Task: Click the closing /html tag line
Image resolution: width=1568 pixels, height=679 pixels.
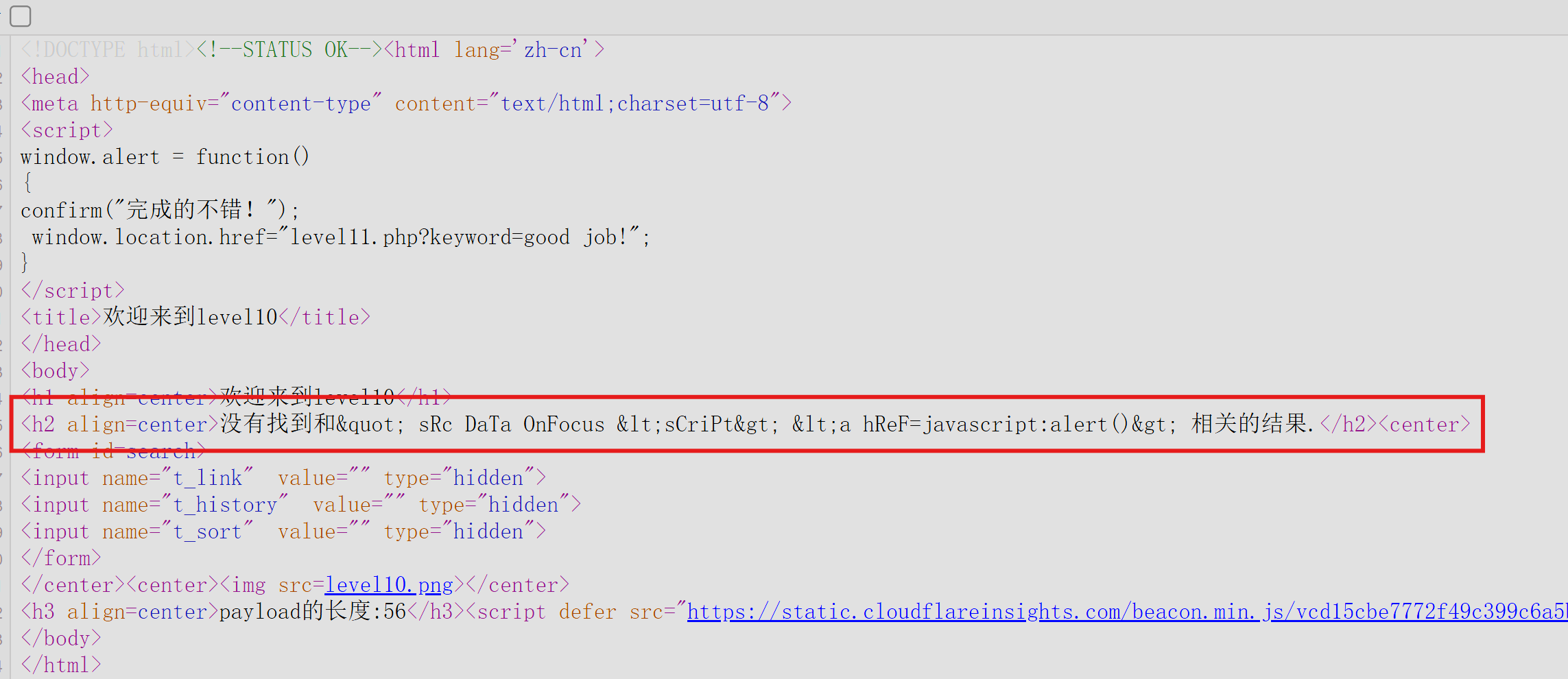Action: point(61,665)
